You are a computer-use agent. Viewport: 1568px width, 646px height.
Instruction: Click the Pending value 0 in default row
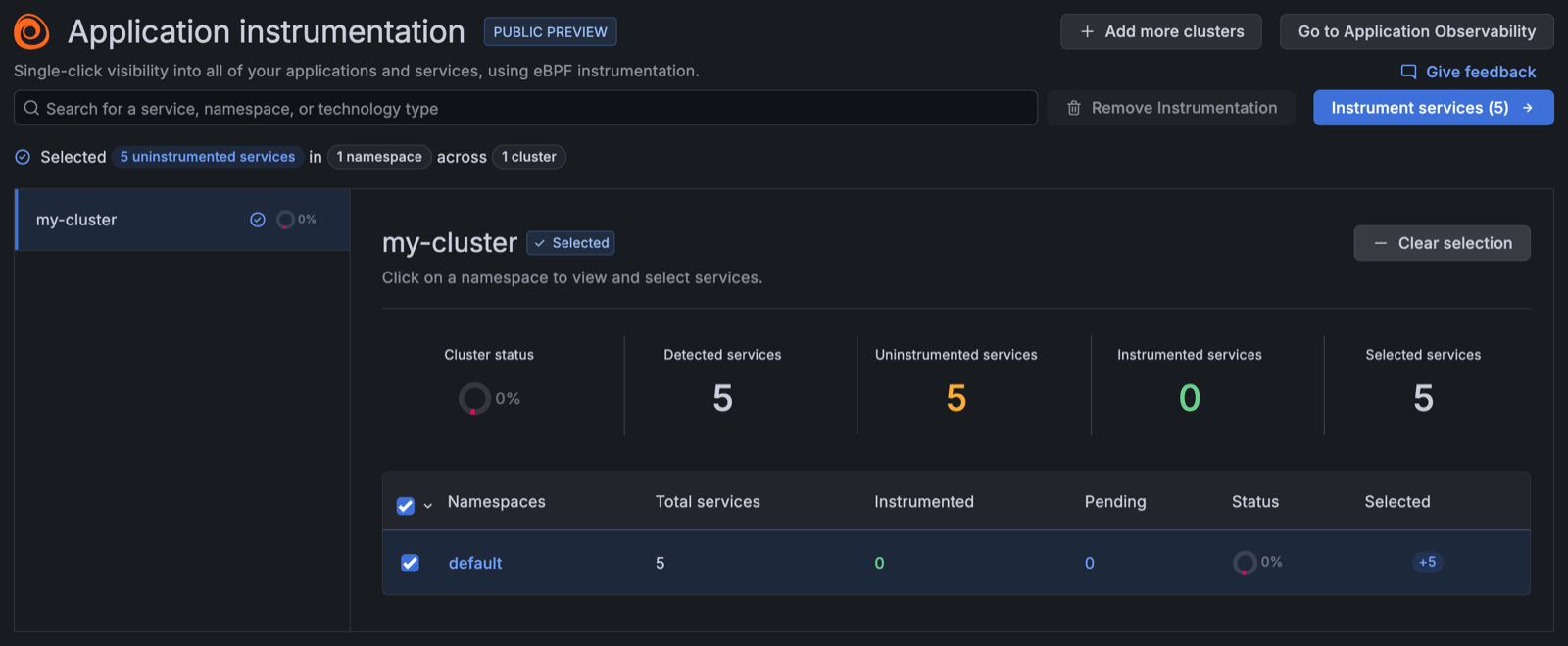tap(1090, 563)
